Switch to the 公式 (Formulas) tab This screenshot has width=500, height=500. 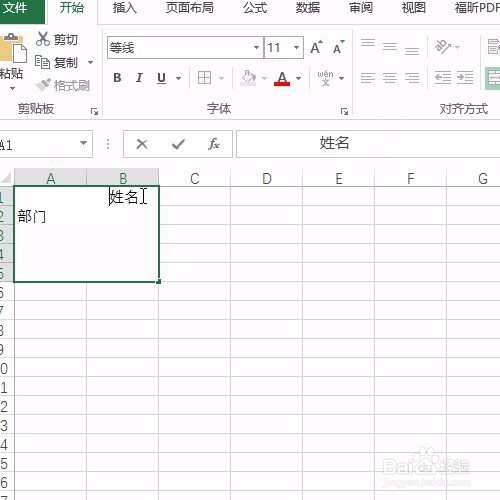click(255, 8)
